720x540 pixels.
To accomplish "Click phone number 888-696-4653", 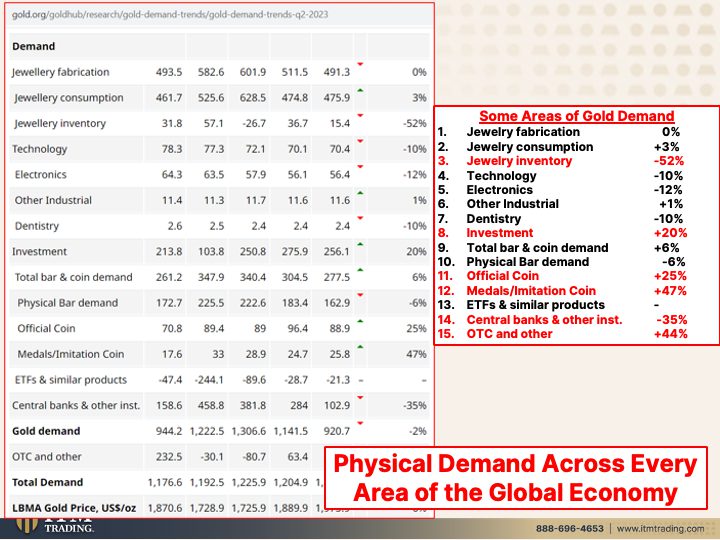I will [569, 529].
